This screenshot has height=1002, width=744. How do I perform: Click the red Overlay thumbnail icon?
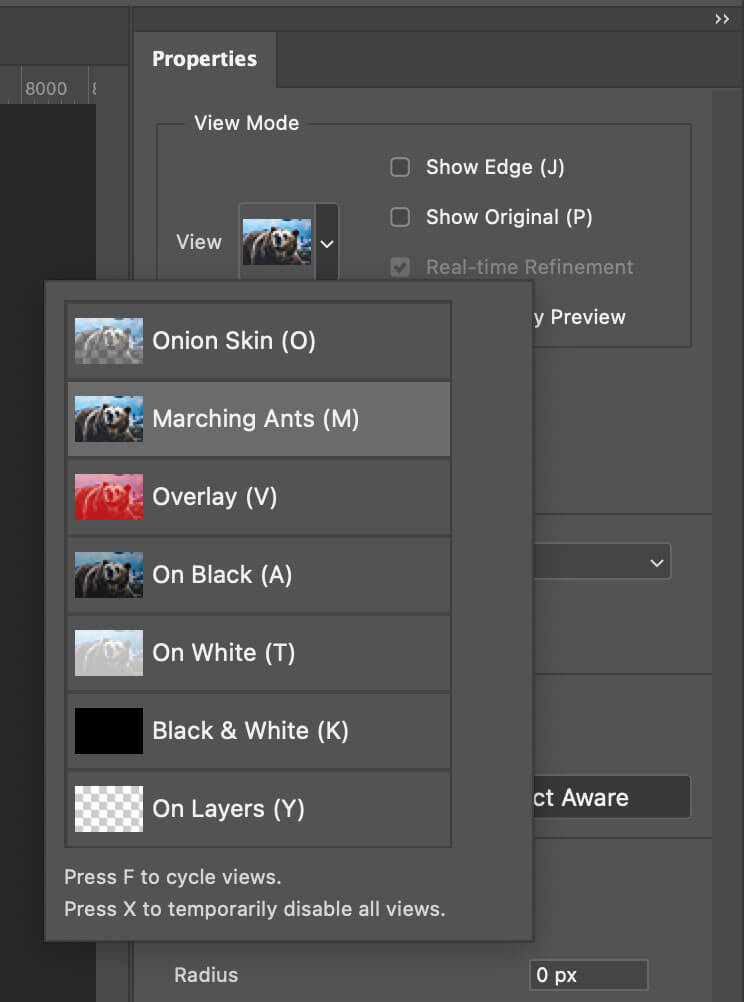[109, 497]
